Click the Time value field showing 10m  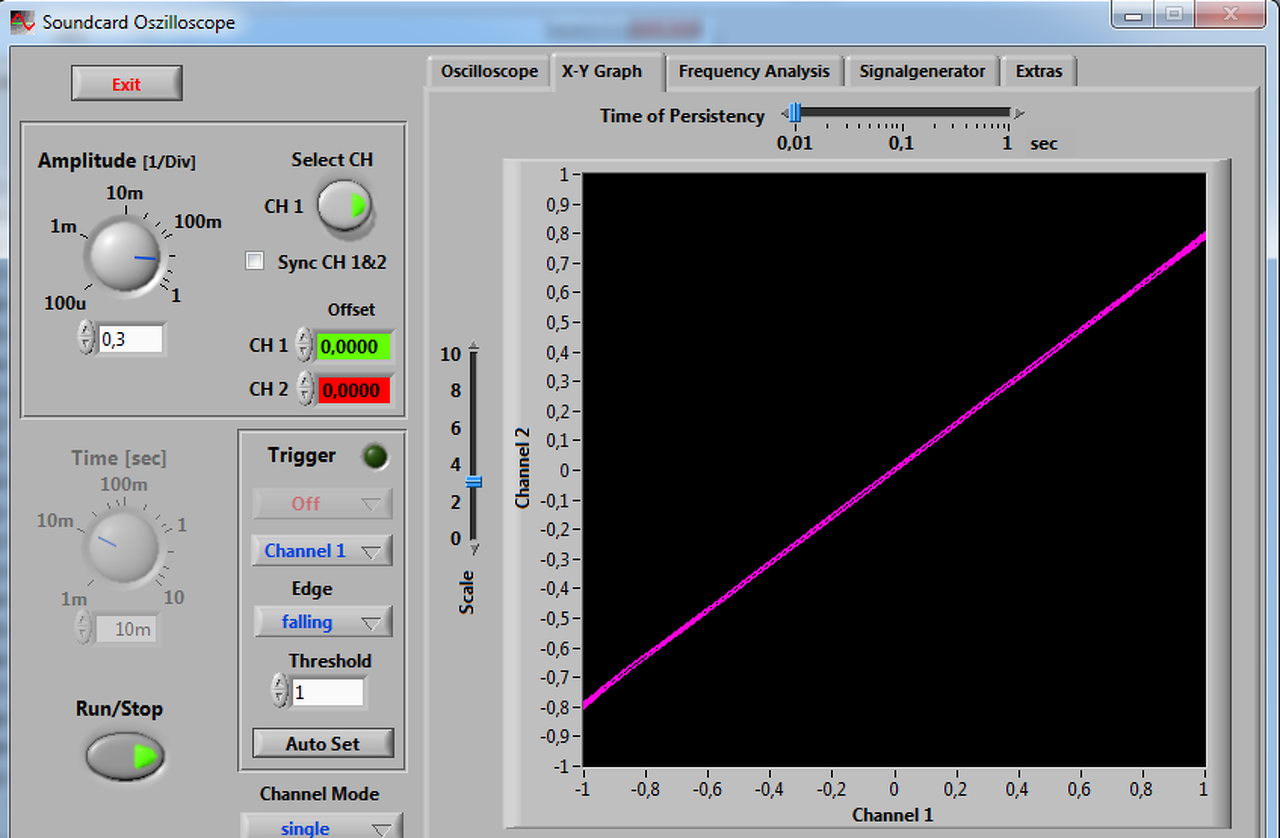[127, 629]
